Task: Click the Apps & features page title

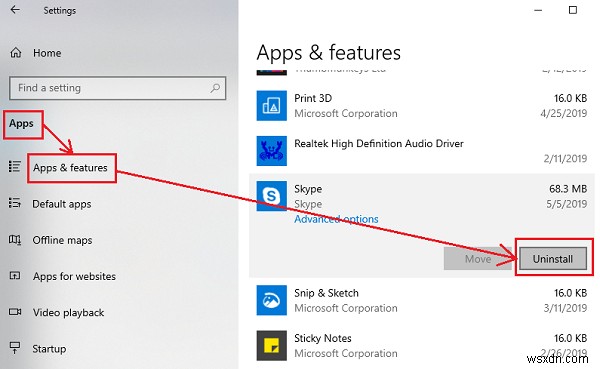Action: click(x=329, y=52)
